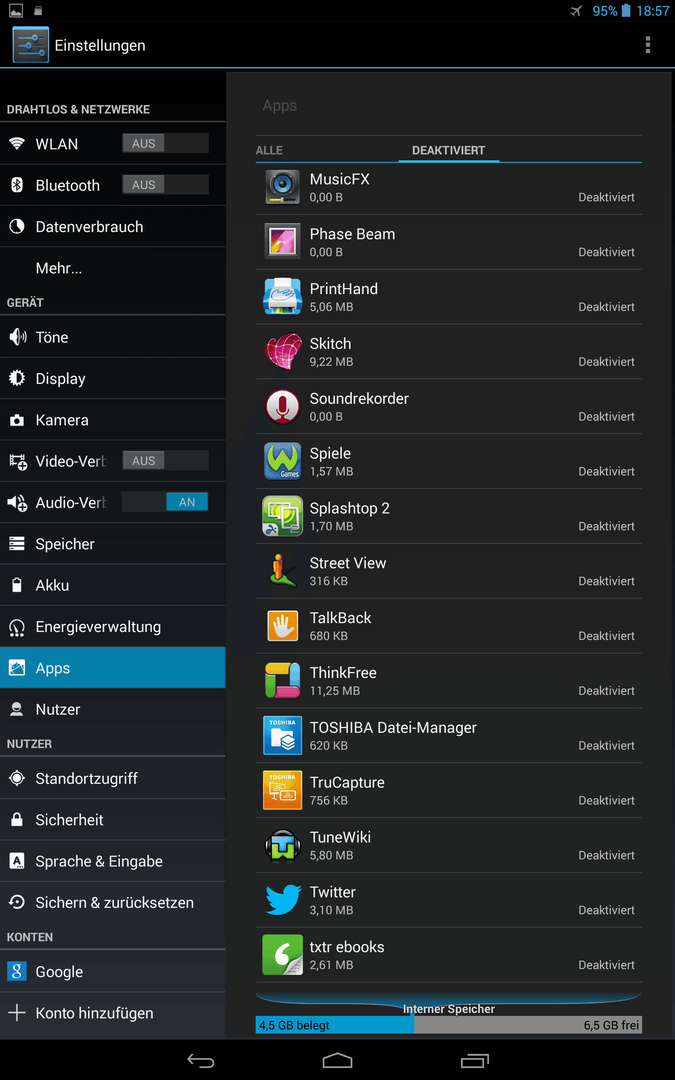Tap the picture notification icon in status bar
Image resolution: width=675 pixels, height=1080 pixels.
pos(15,10)
